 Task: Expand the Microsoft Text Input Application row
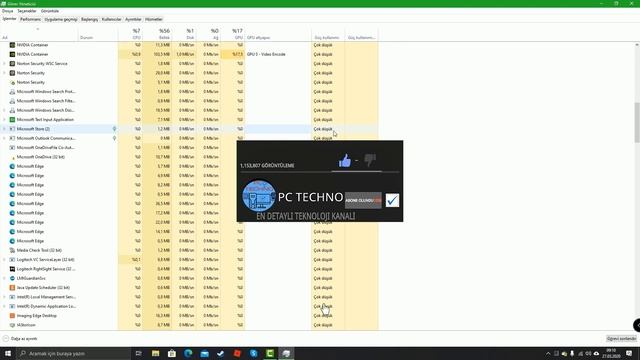pyautogui.click(x=4, y=120)
